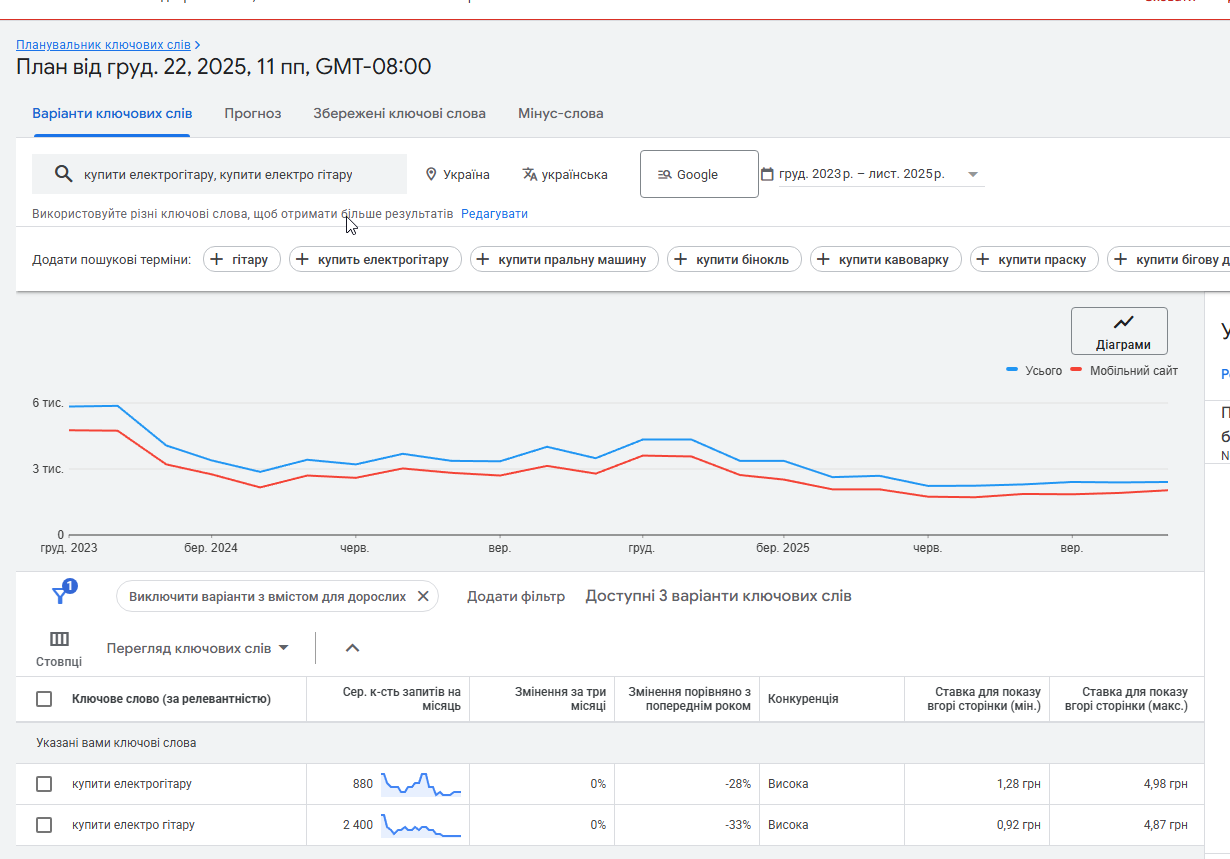The width and height of the screenshot is (1230, 859).
Task: Click the Україна location pin icon
Action: pyautogui.click(x=431, y=174)
